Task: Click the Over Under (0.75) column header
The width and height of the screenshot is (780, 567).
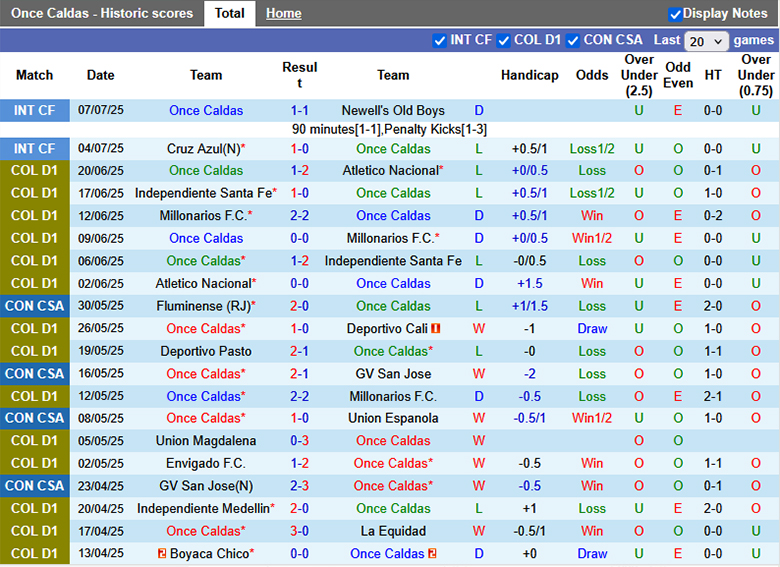Action: [756, 75]
